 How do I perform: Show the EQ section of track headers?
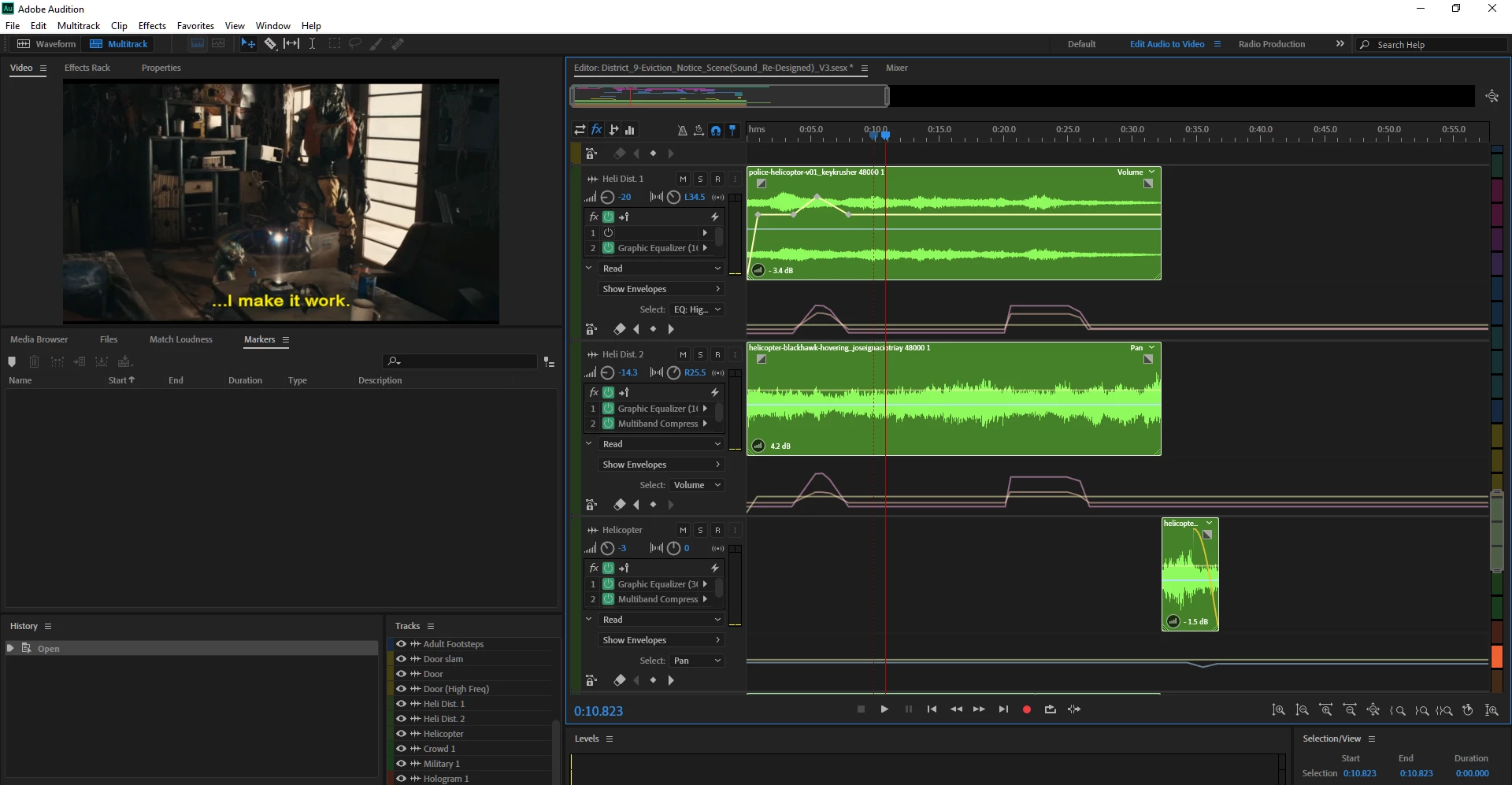click(630, 130)
